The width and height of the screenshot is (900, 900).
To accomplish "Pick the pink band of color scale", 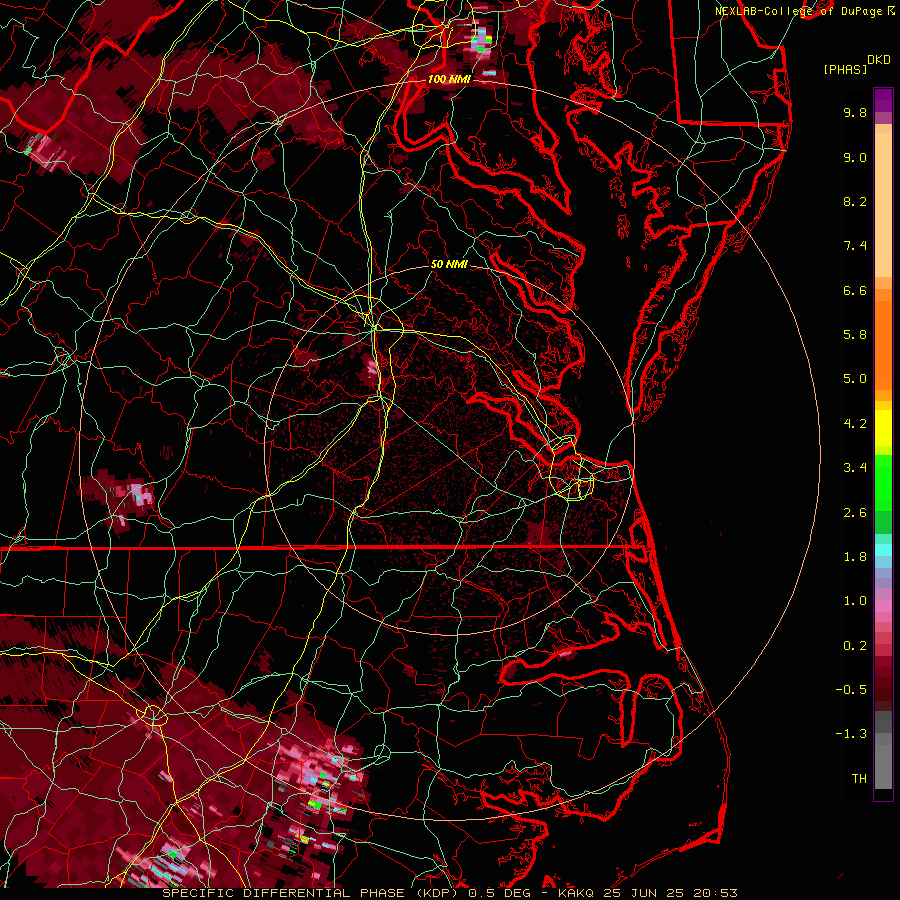I will tap(883, 605).
